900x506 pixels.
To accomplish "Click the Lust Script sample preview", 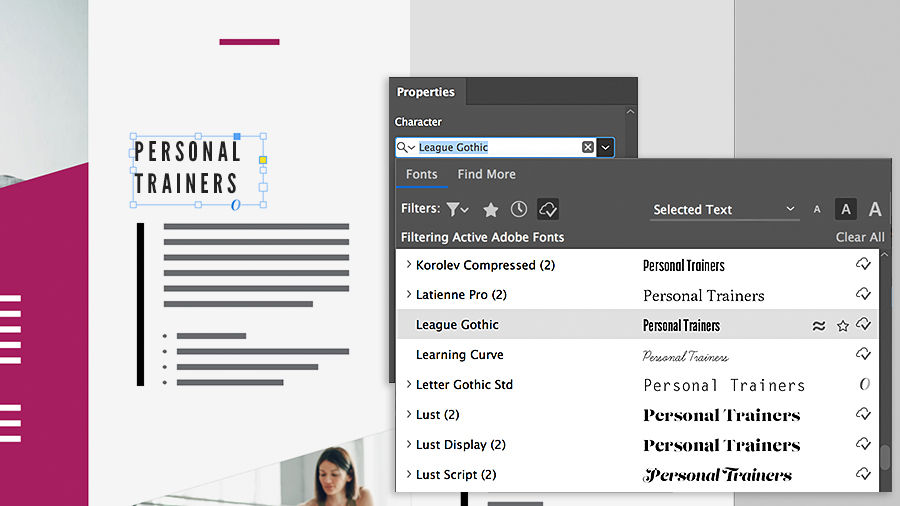I will coord(717,475).
